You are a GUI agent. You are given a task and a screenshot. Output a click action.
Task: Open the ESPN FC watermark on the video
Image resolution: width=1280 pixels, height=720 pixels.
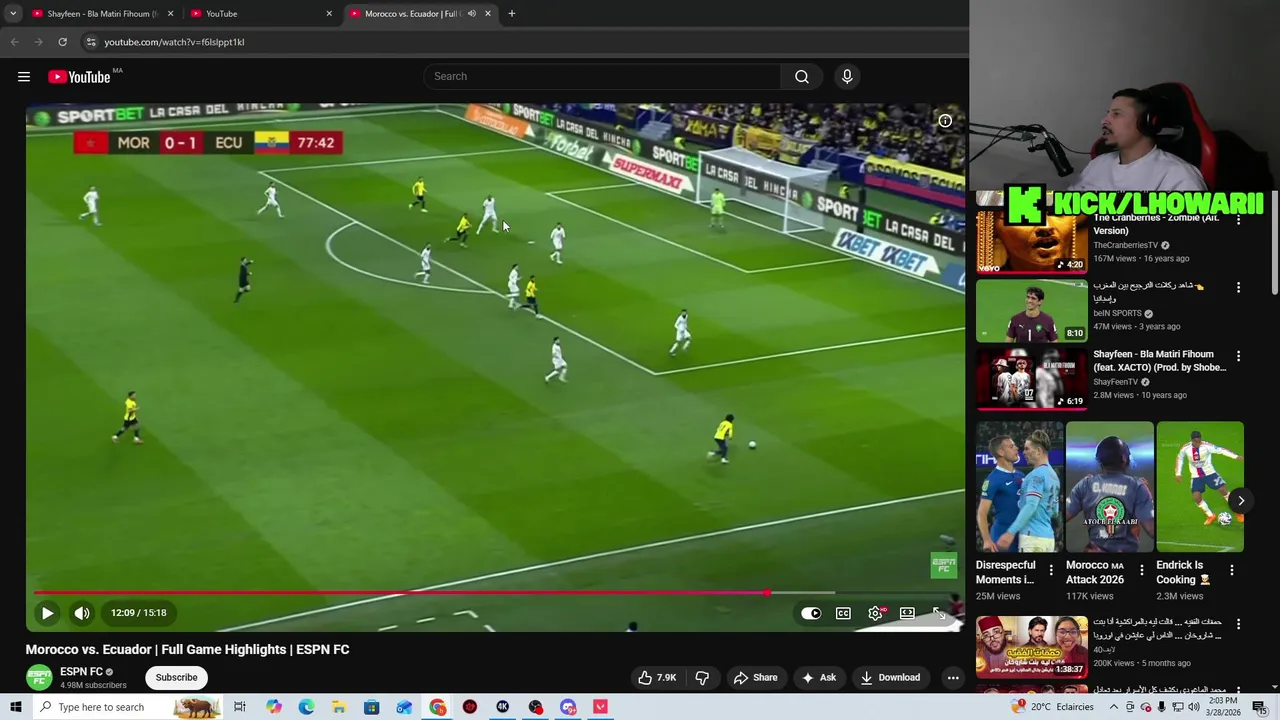943,566
